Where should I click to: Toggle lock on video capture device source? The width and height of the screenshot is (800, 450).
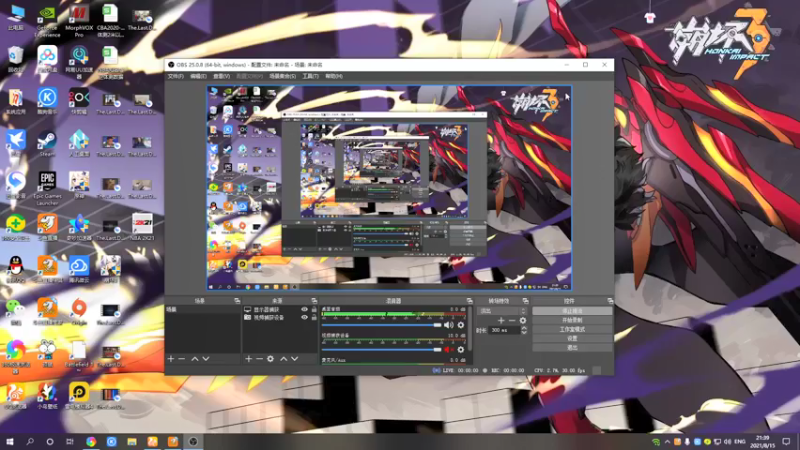314,317
